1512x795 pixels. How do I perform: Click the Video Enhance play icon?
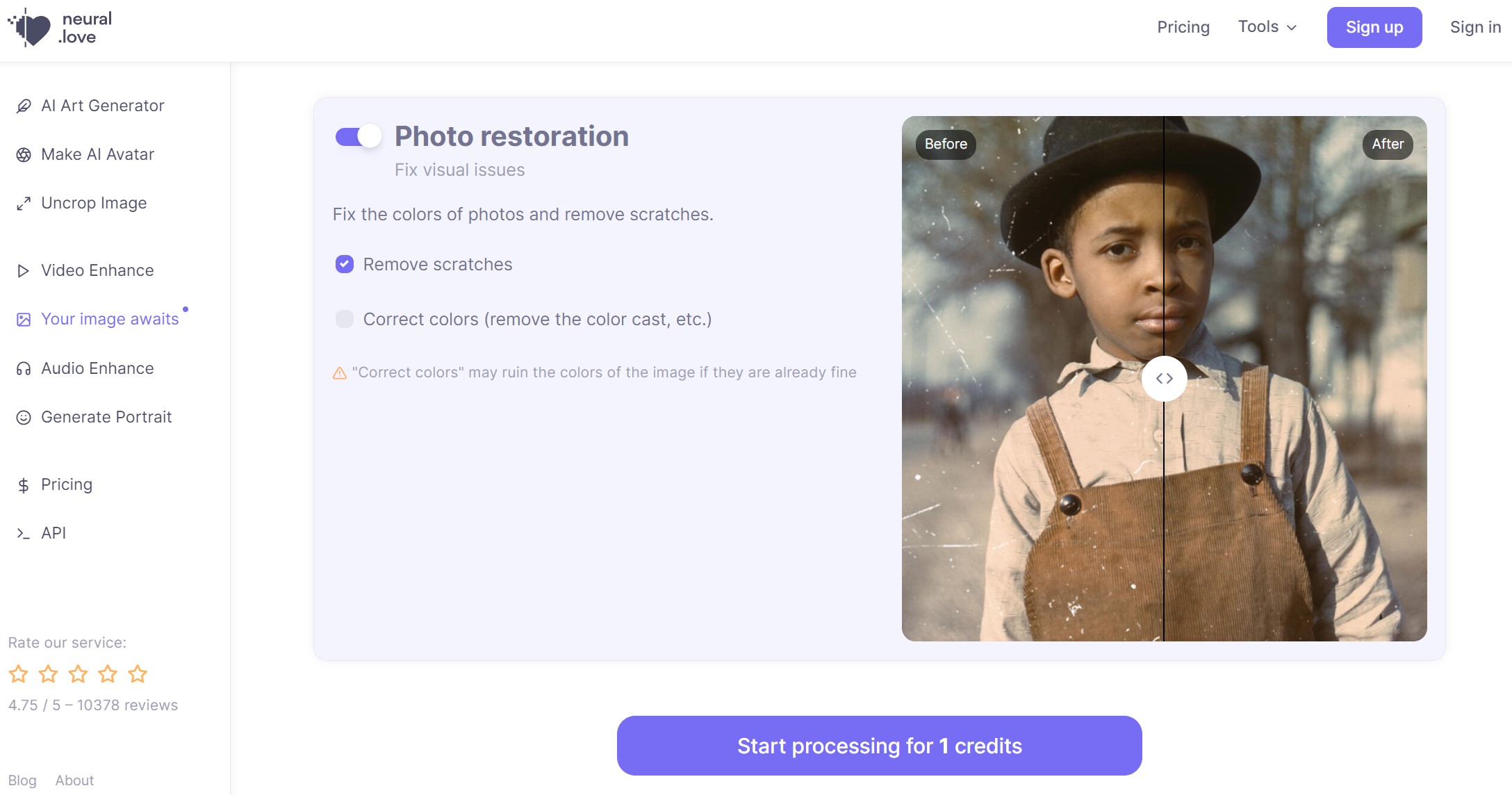(24, 271)
